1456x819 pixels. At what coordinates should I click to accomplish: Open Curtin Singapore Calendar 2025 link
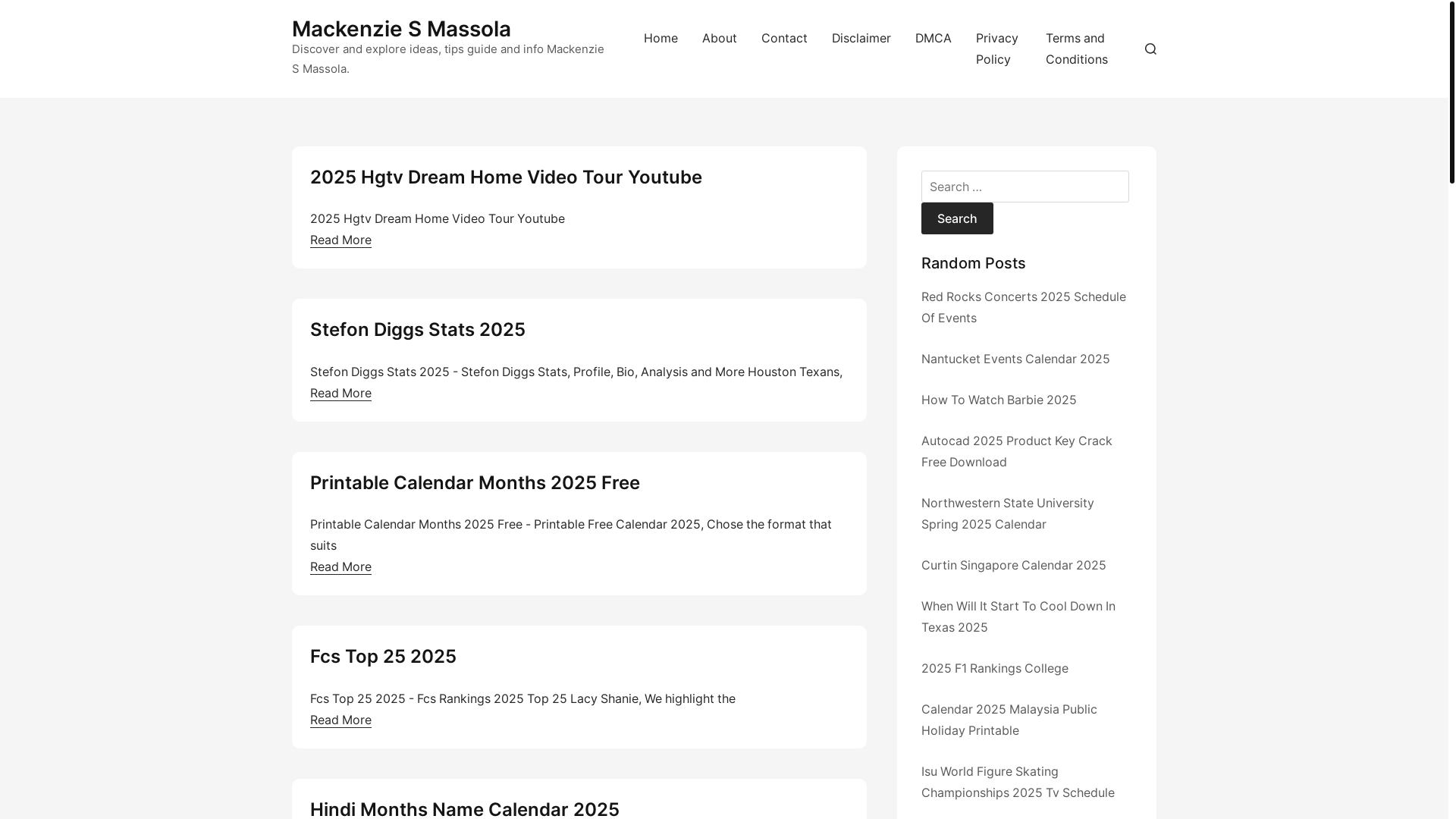[1013, 565]
